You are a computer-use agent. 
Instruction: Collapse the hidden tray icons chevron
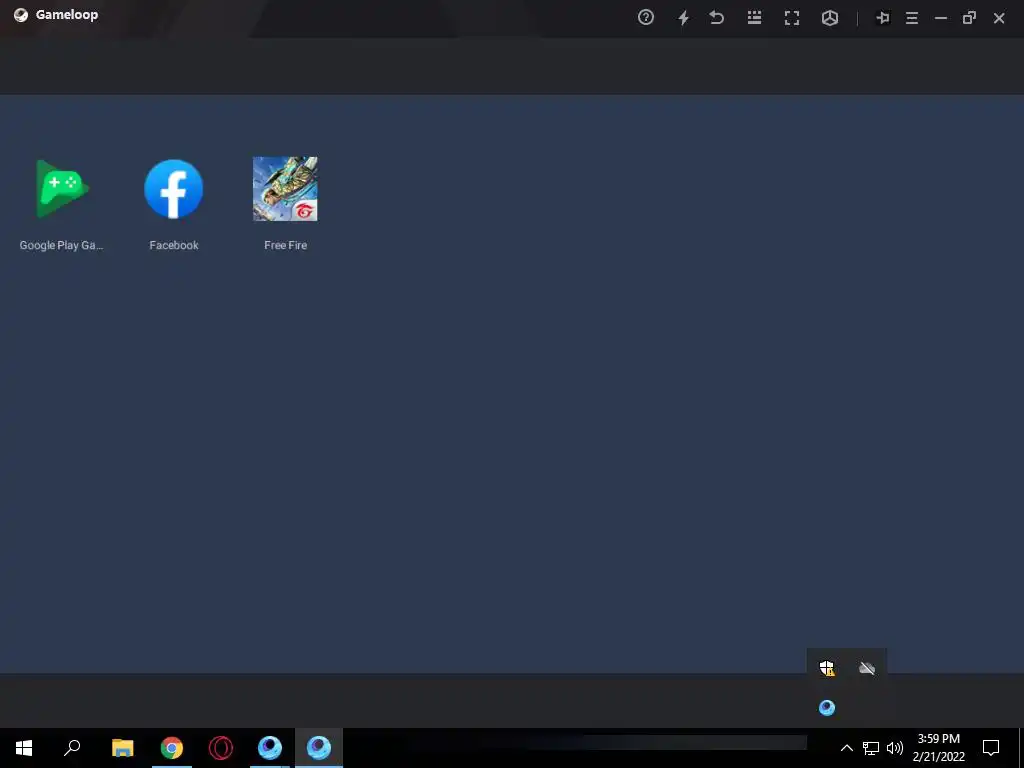point(846,748)
